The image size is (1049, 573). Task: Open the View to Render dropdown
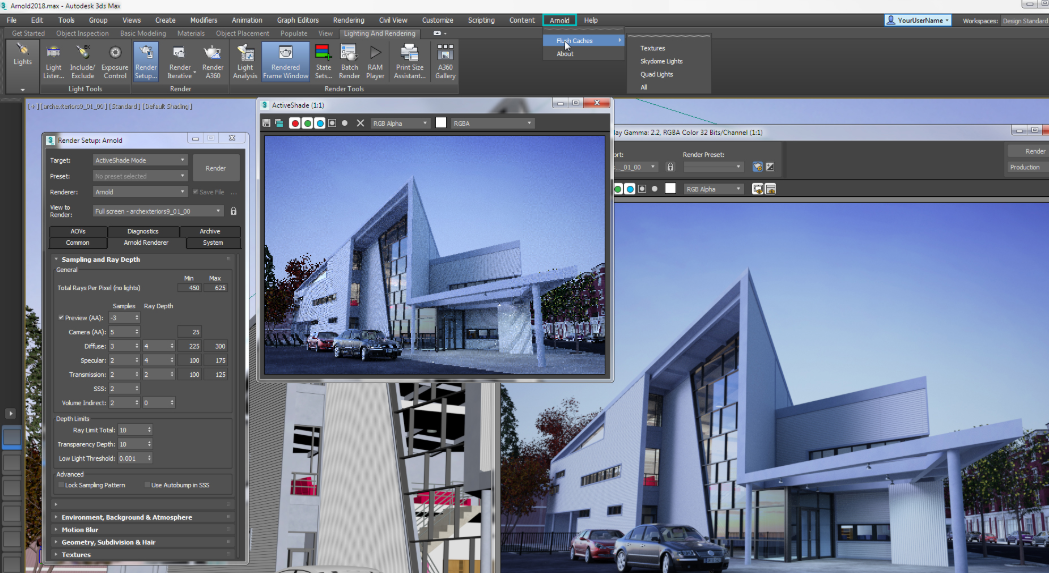tap(158, 211)
